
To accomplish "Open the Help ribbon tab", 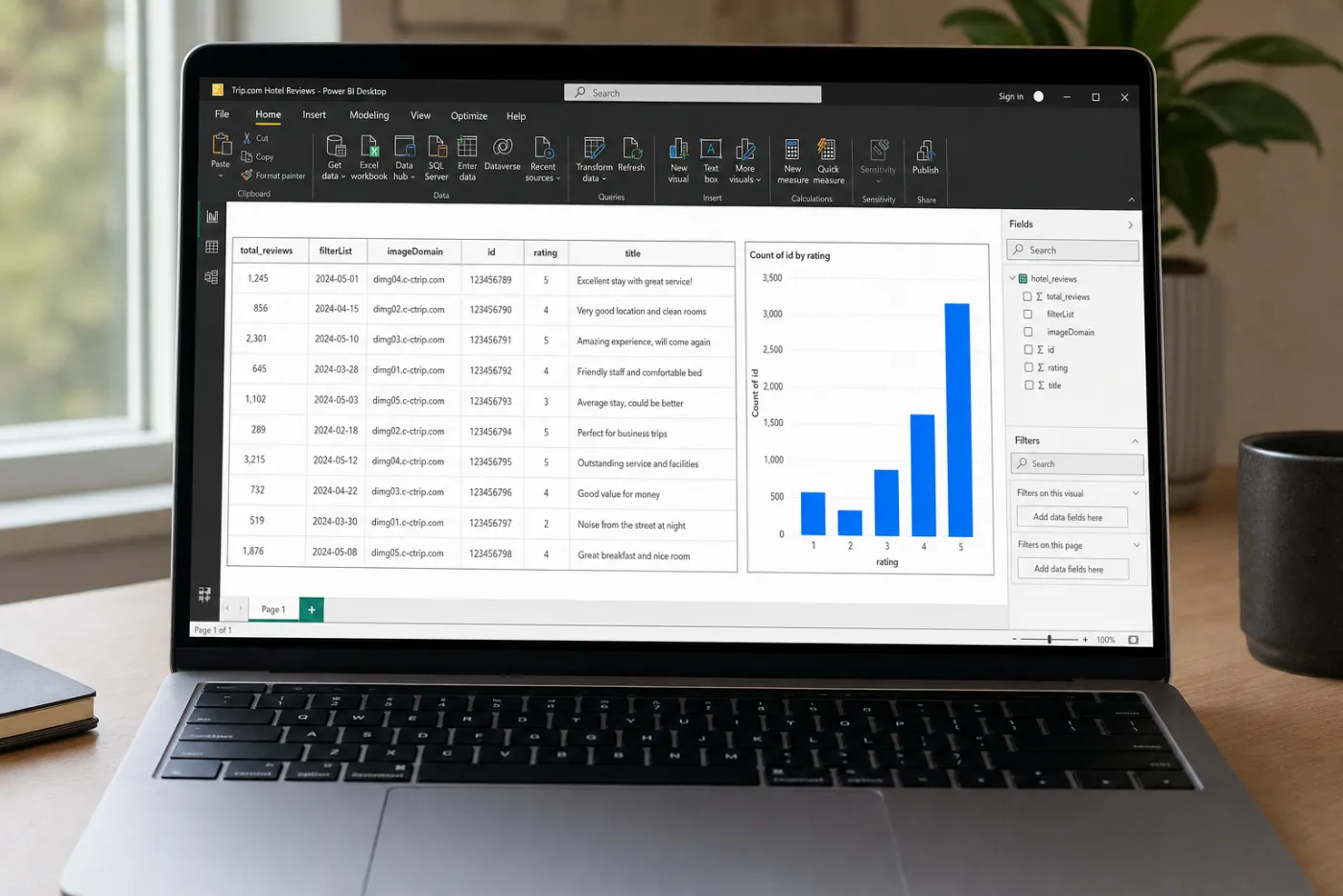I will pos(516,116).
